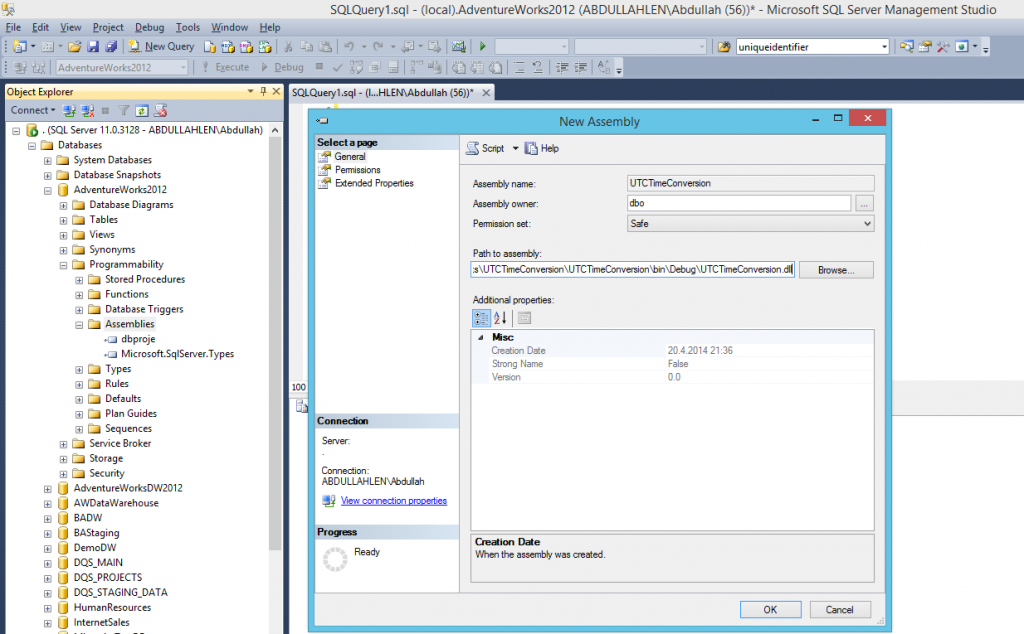This screenshot has height=634, width=1024.
Task: Collapse the Misc property category
Action: pyautogui.click(x=481, y=338)
